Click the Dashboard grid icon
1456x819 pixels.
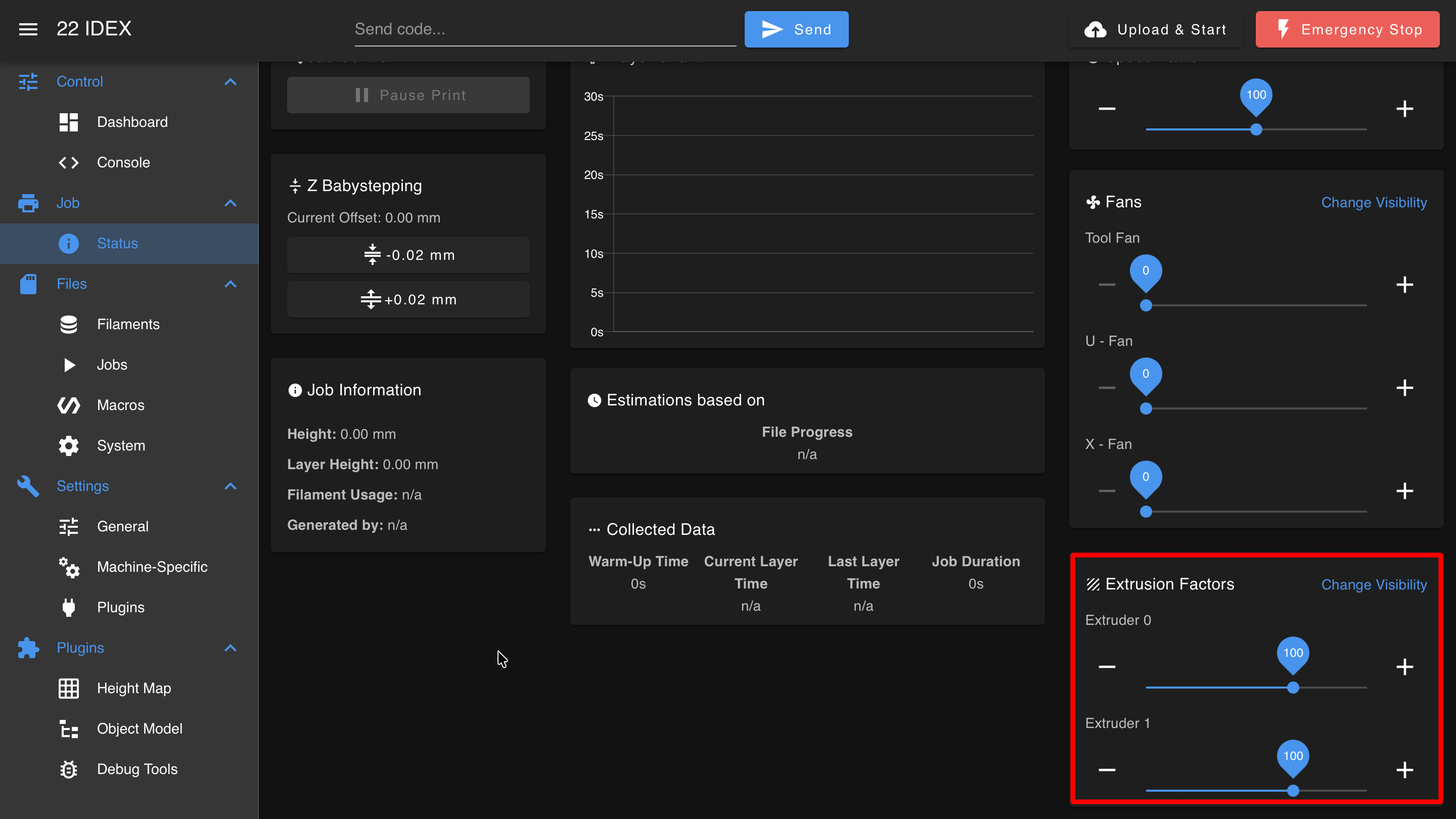(68, 122)
